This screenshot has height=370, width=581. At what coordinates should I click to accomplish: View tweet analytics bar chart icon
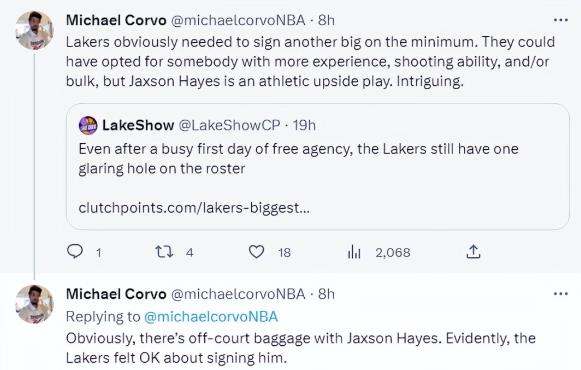point(354,252)
